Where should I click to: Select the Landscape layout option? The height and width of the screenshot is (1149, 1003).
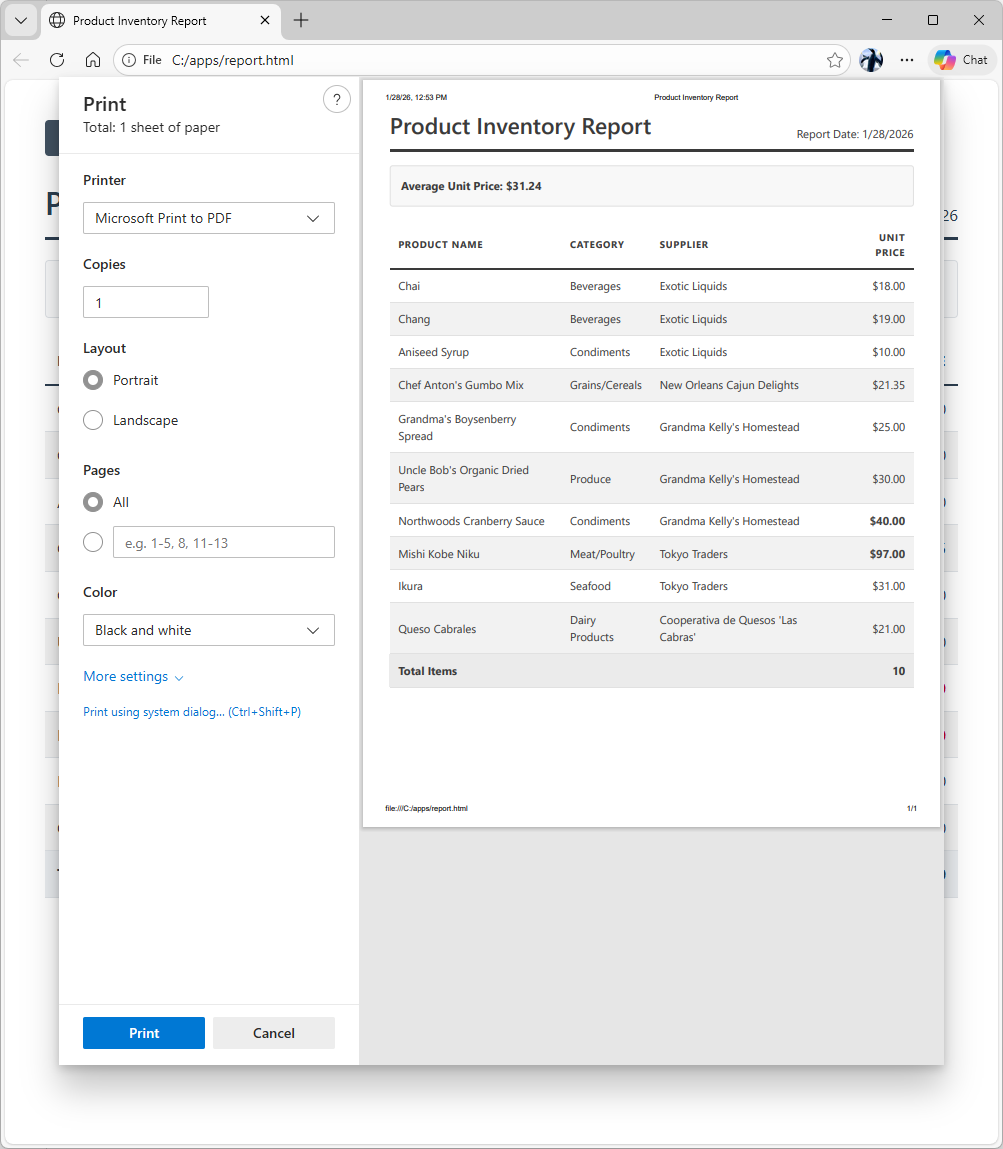[x=93, y=420]
